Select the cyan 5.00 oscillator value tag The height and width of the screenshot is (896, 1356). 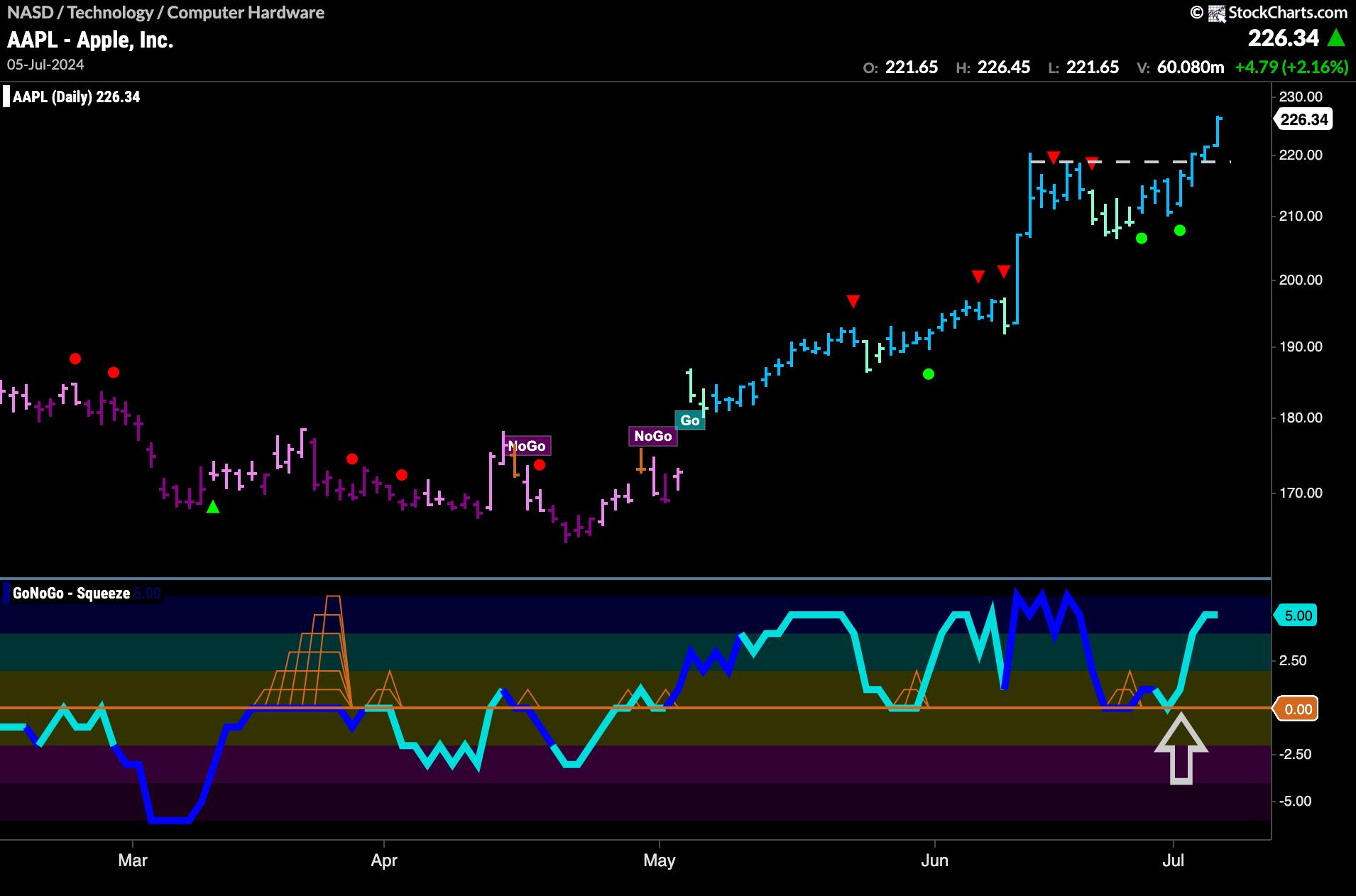click(x=1298, y=616)
